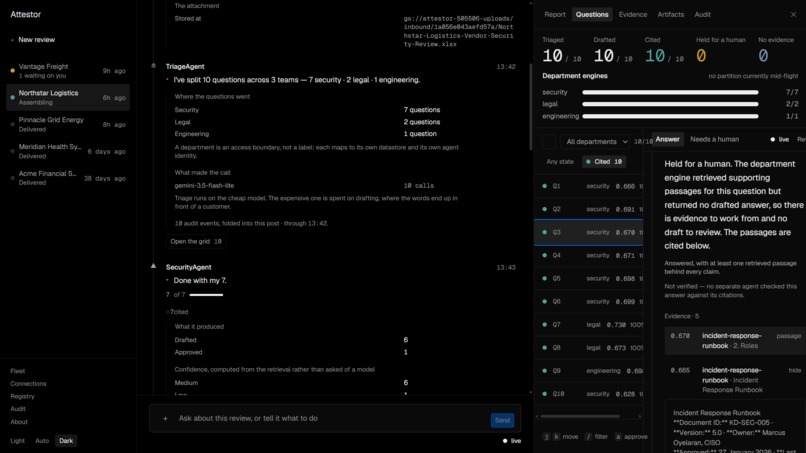Open Connections in sidebar
This screenshot has height=453, width=806.
click(28, 384)
